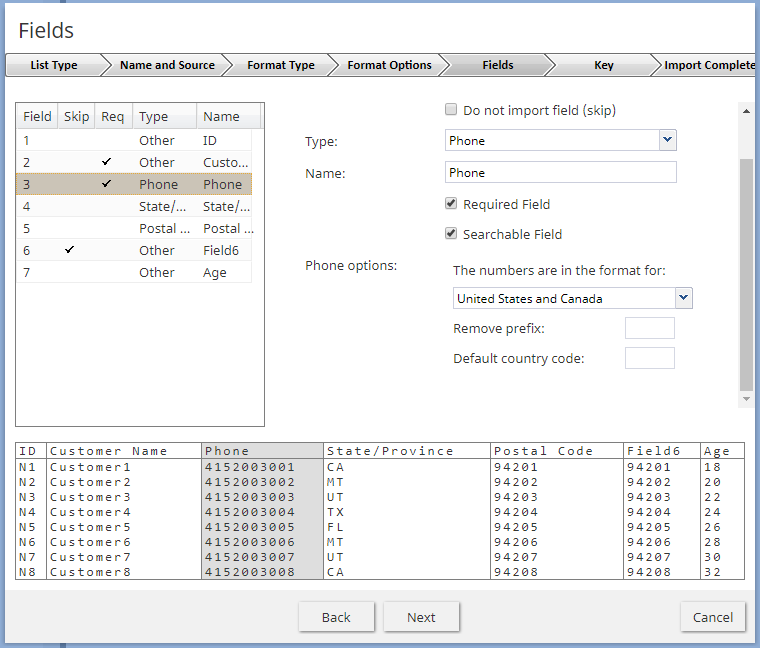Focus the Default country code field
Viewport: 760px width, 648px height.
click(649, 358)
